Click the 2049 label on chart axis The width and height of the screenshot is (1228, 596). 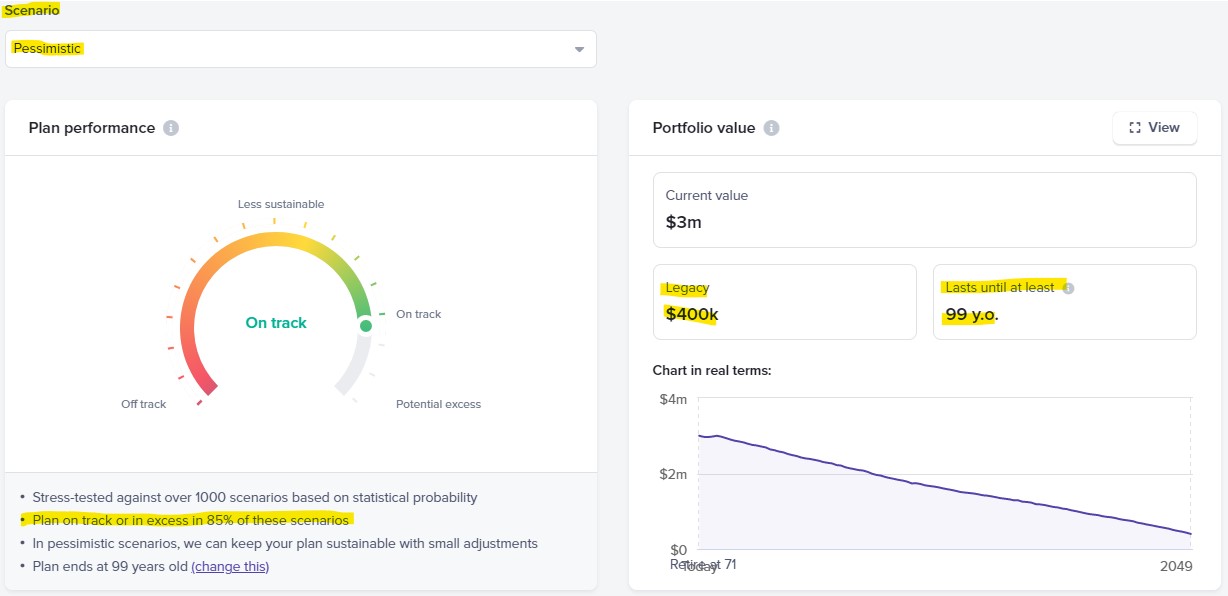1174,565
